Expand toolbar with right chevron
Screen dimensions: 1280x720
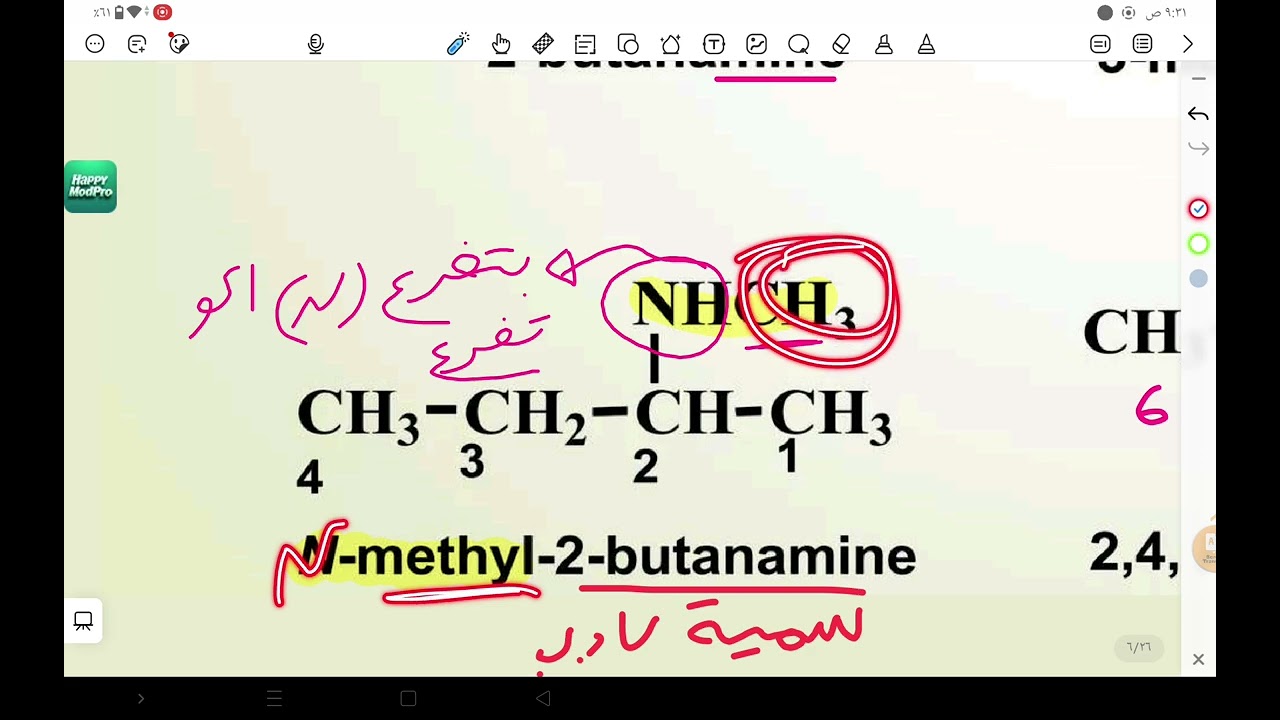(1187, 44)
